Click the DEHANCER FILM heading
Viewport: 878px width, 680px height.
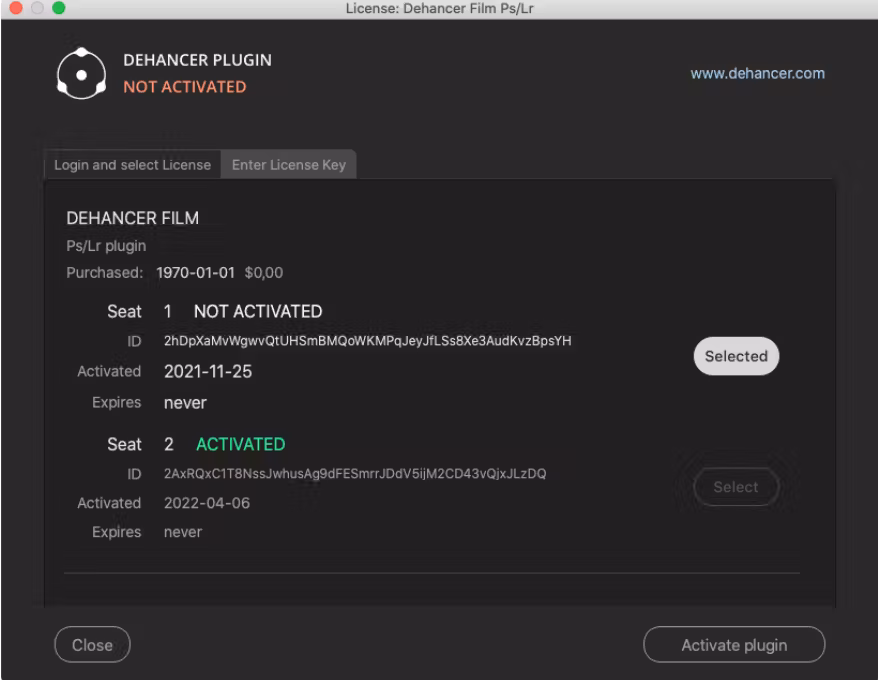coord(133,218)
